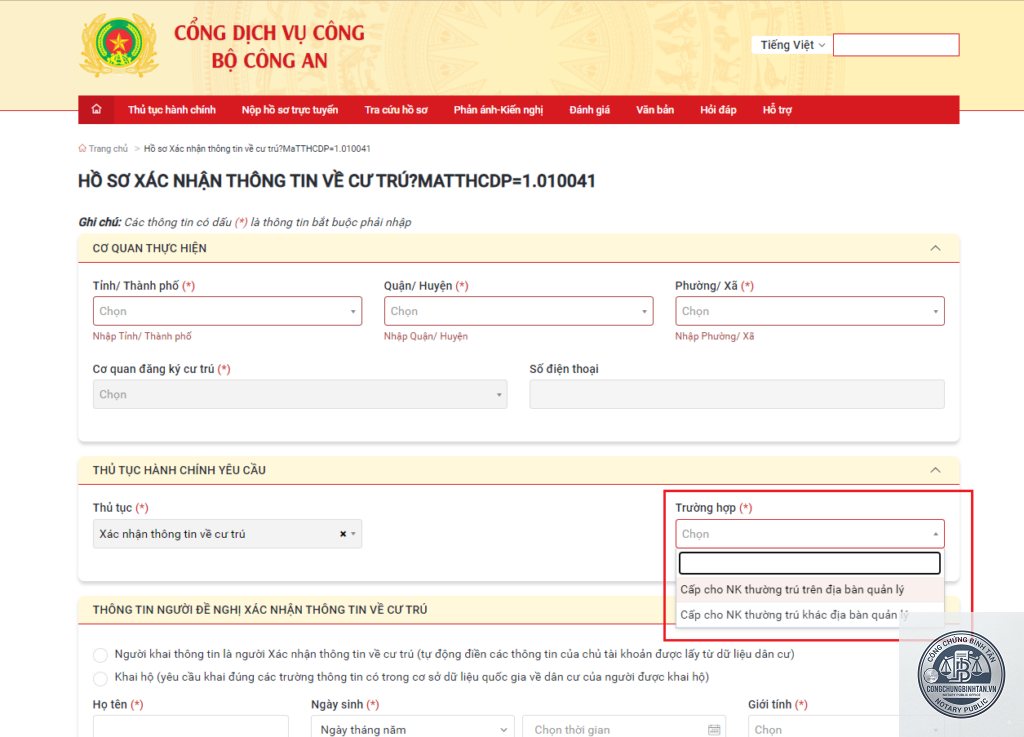This screenshot has width=1024, height=737.
Task: Click the search box inside Trường hợp dropdown
Action: click(810, 563)
